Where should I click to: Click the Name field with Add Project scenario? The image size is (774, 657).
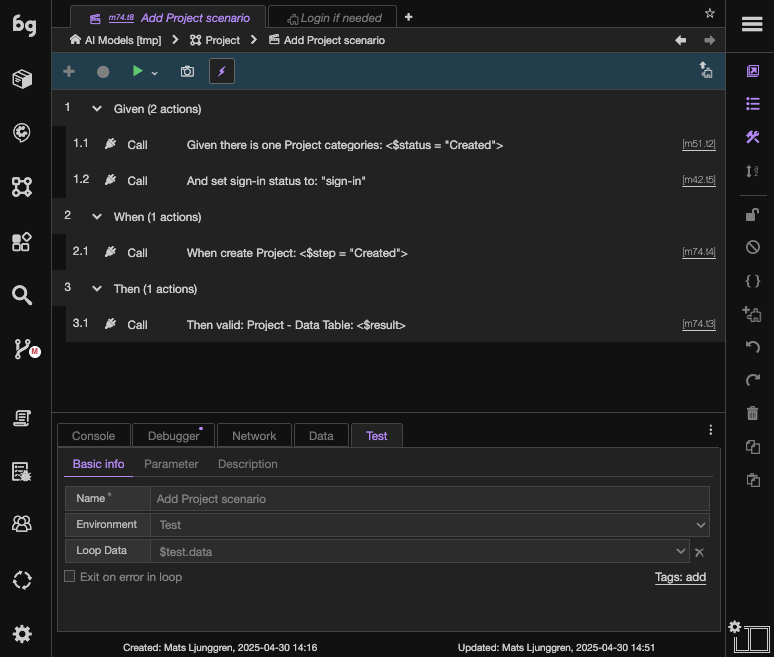tap(429, 499)
